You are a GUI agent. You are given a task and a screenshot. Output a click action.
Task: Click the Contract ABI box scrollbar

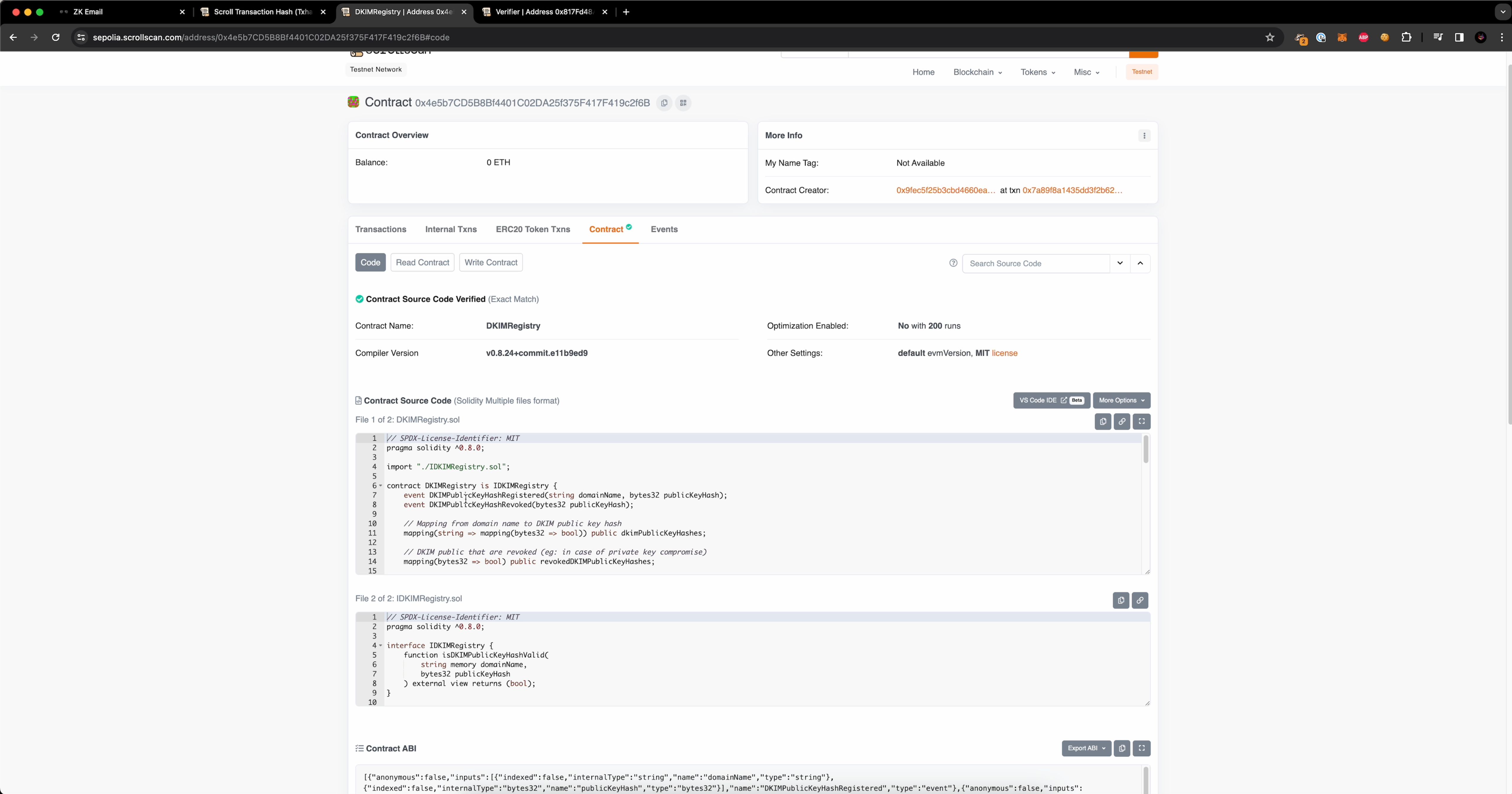pyautogui.click(x=1145, y=780)
